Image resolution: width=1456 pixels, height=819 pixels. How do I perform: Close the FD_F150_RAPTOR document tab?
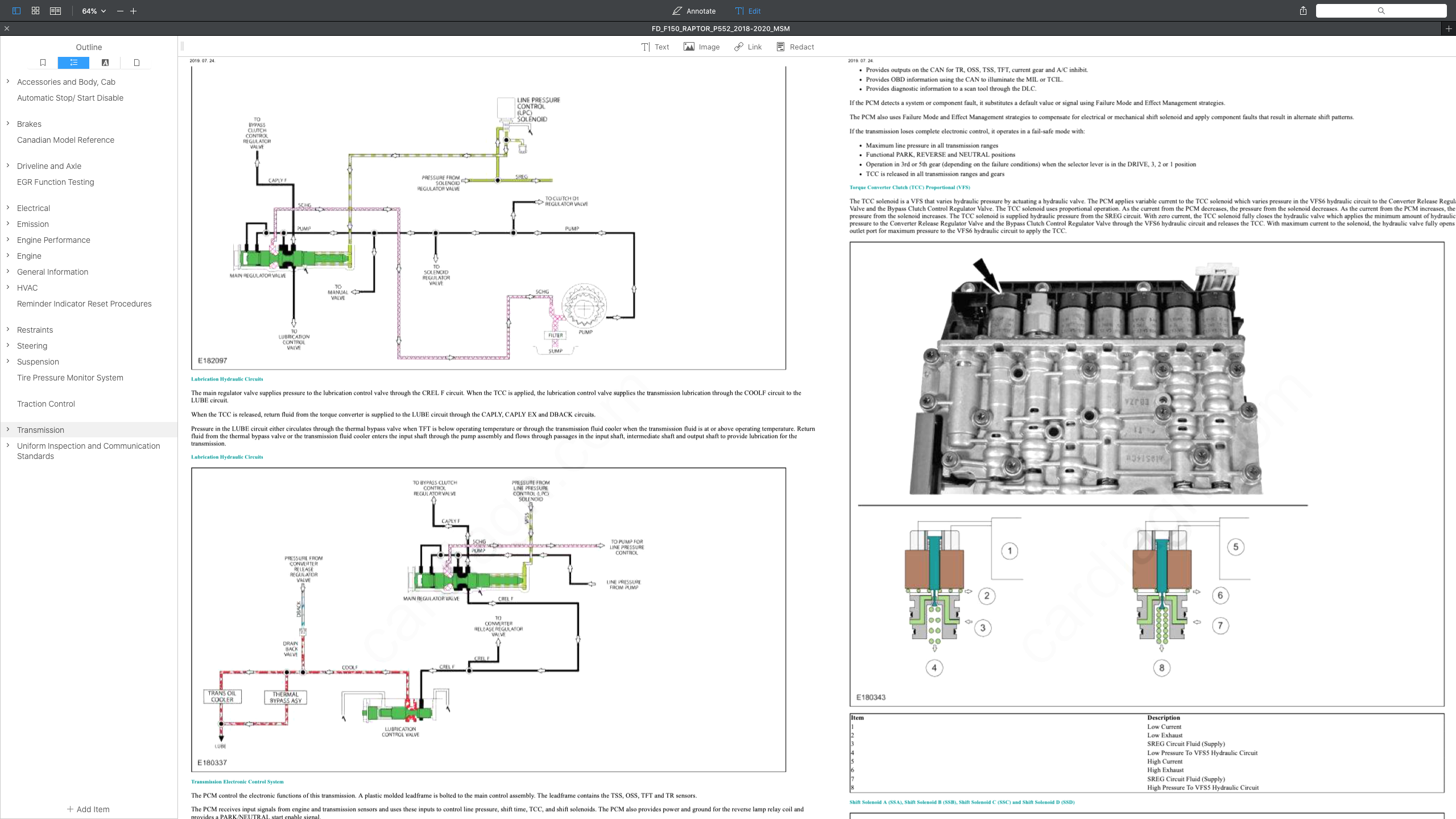(x=7, y=28)
